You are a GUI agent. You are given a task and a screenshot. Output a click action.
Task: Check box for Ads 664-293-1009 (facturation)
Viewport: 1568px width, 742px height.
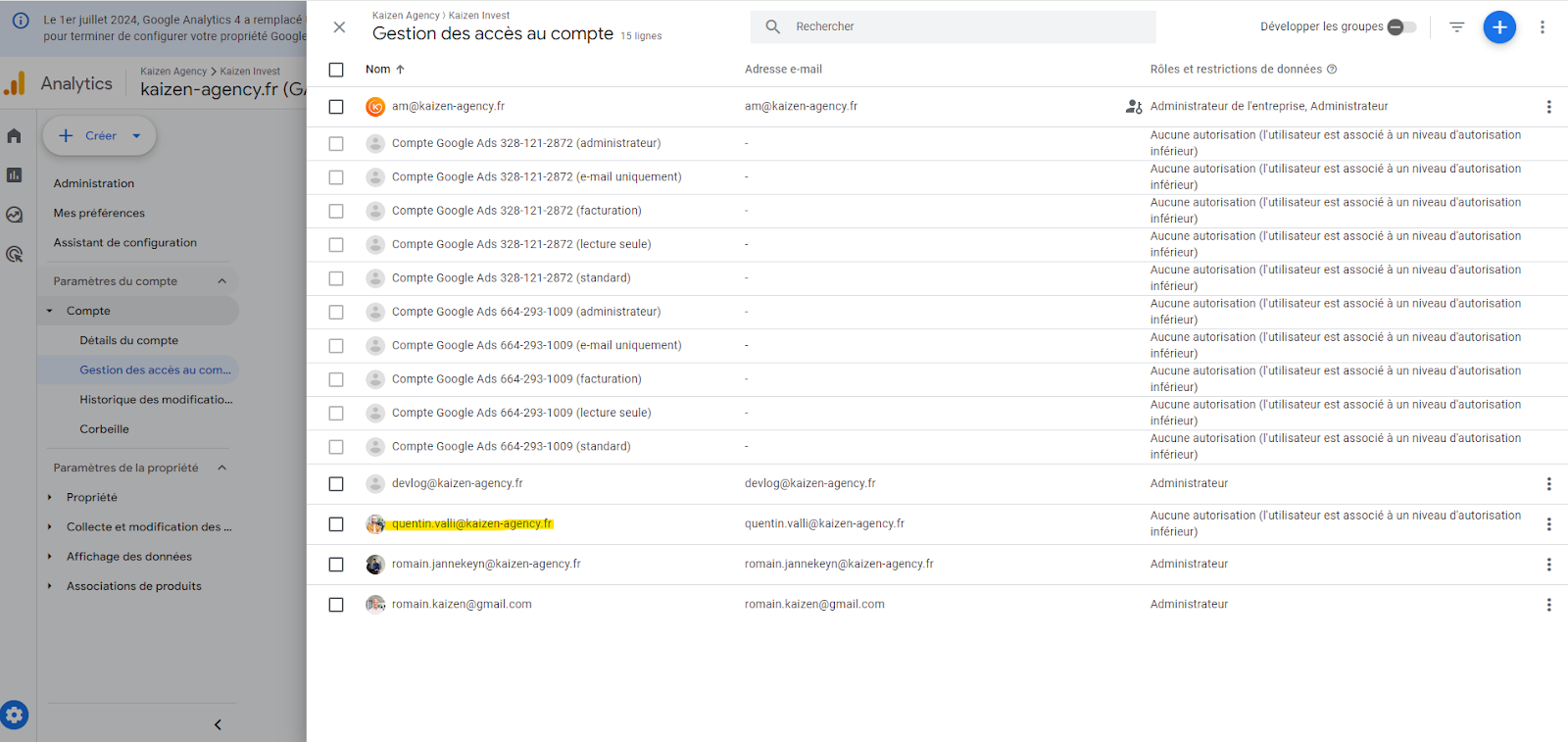pyautogui.click(x=336, y=379)
